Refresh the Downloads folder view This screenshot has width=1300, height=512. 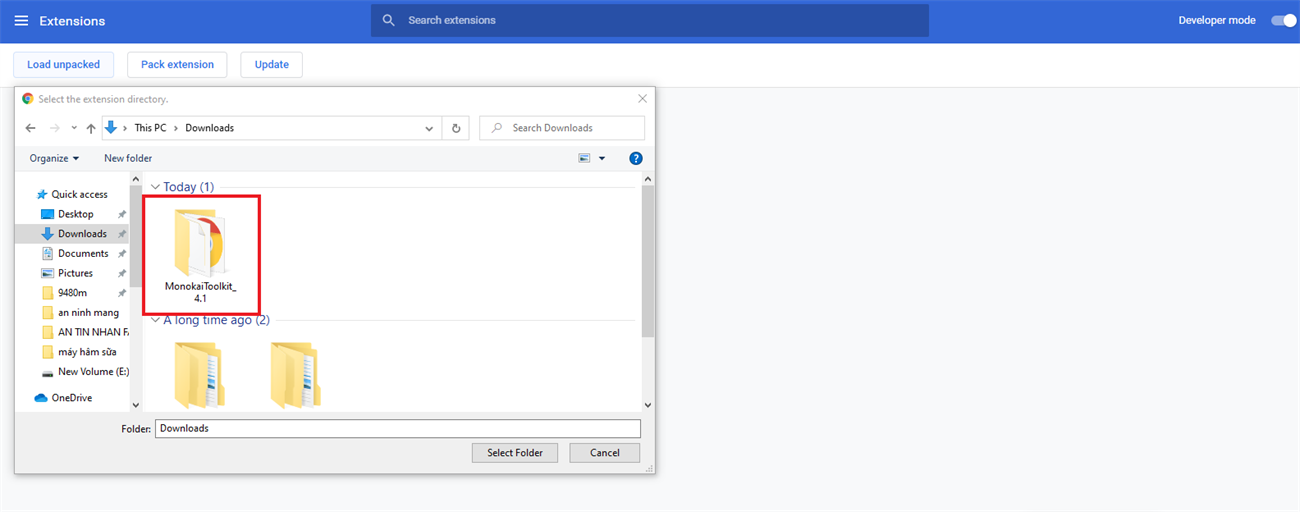point(456,128)
